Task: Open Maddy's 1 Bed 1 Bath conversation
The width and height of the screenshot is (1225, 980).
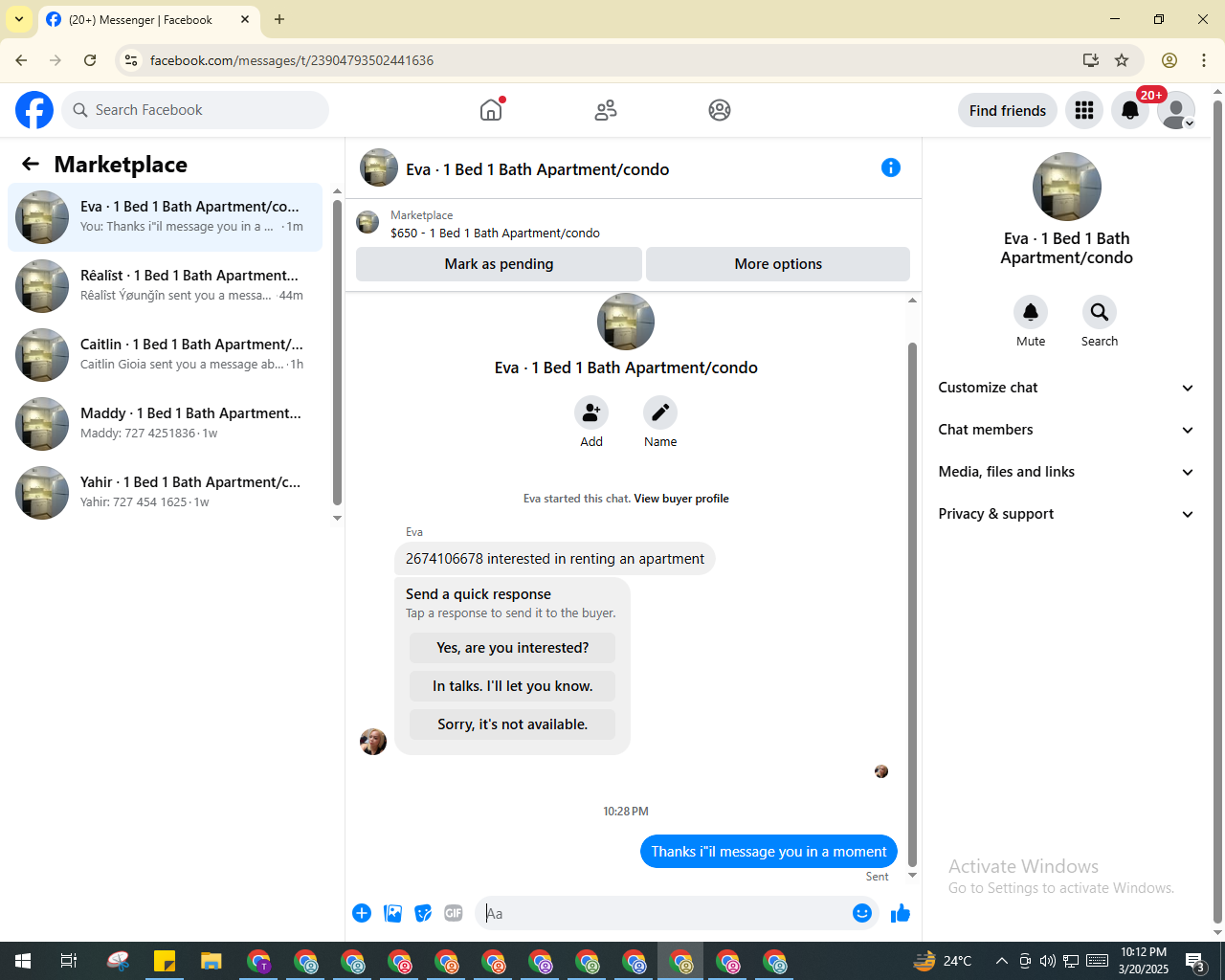Action: click(x=166, y=424)
